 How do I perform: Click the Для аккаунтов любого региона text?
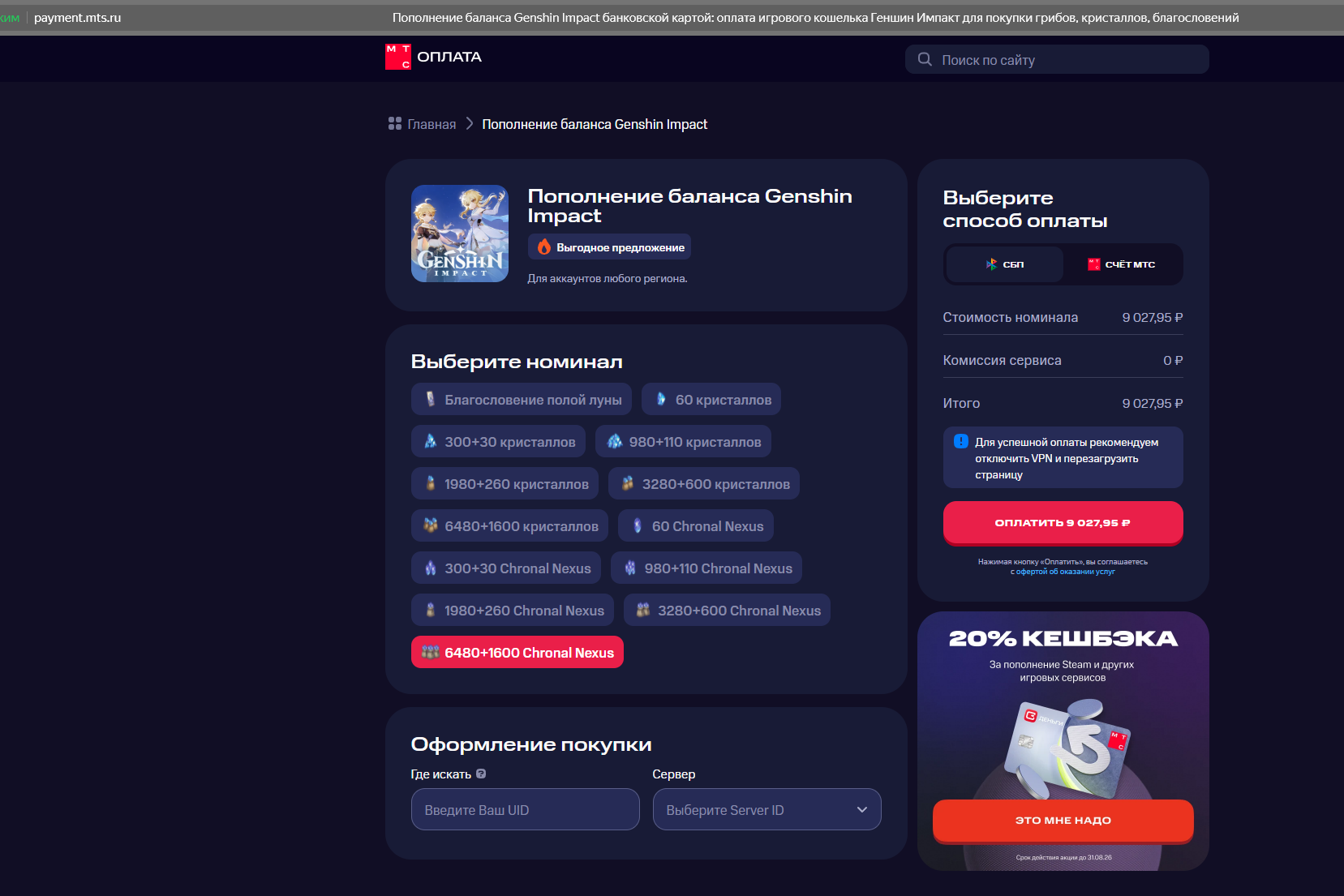(x=608, y=278)
